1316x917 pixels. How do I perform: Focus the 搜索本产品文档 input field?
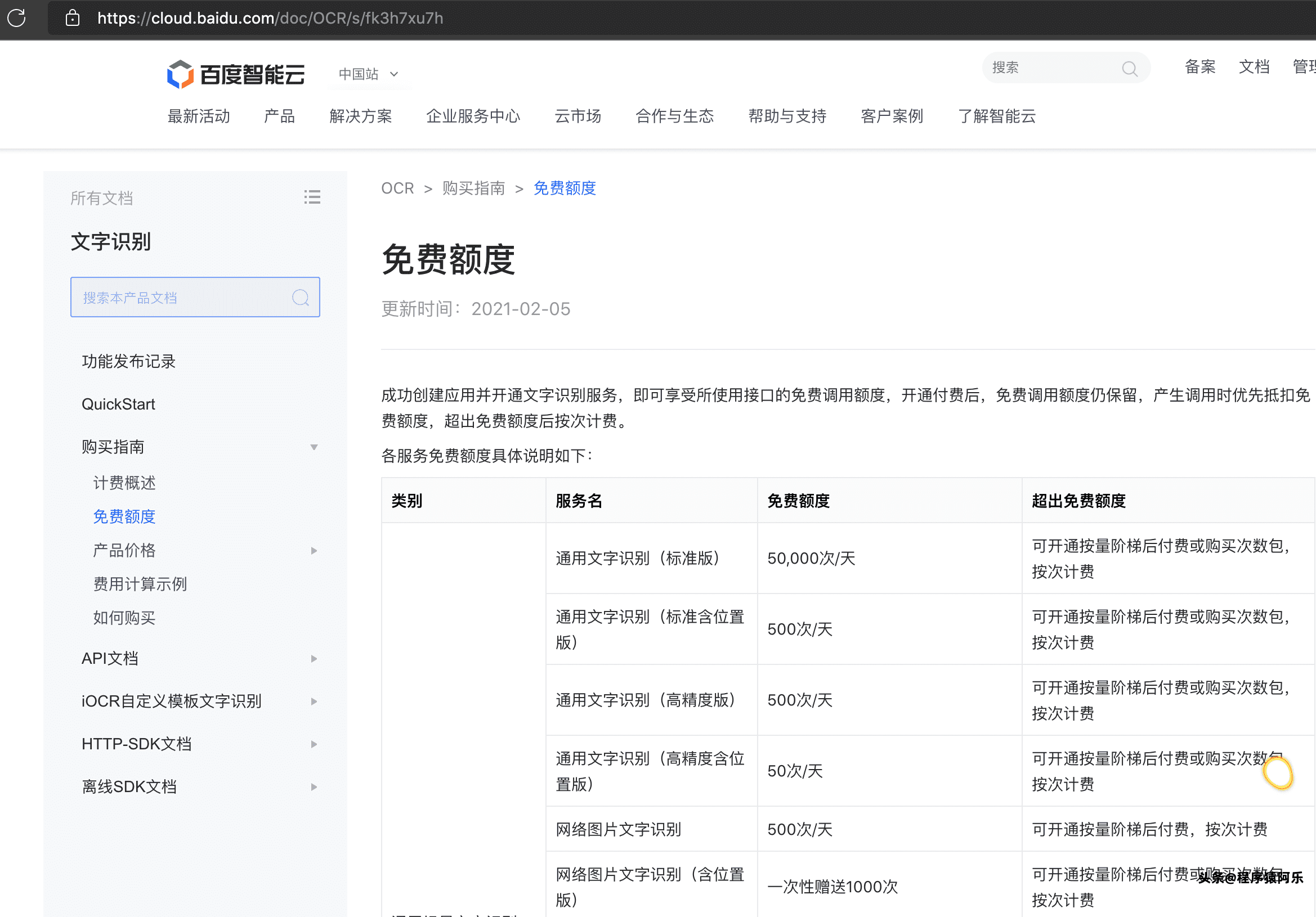point(195,297)
